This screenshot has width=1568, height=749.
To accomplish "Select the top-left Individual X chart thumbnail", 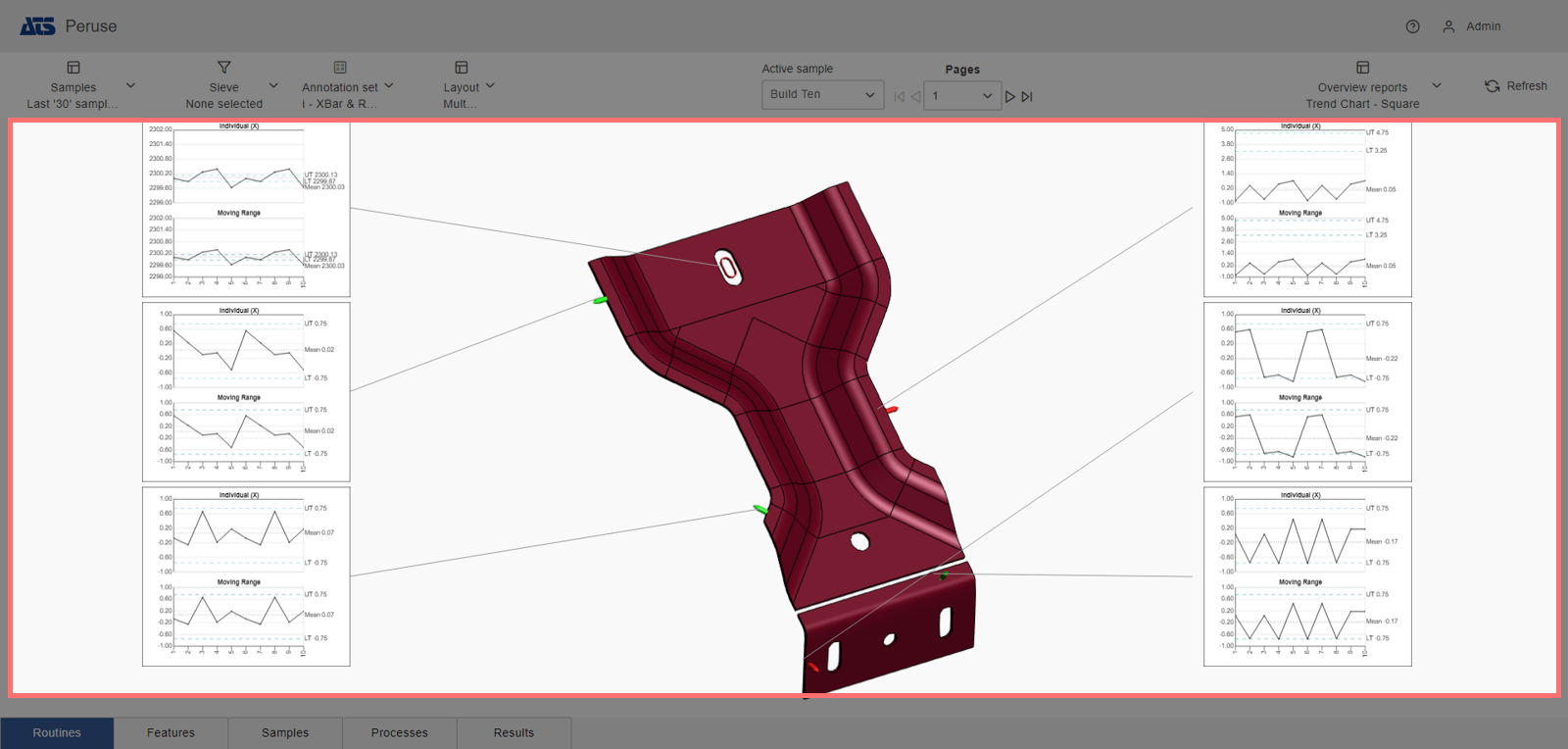I will click(x=246, y=209).
